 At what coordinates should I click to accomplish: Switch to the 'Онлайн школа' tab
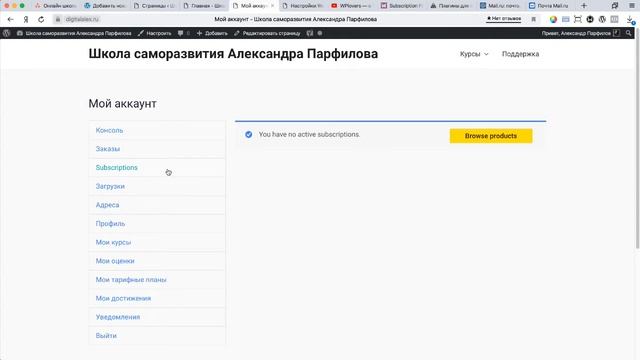[x=56, y=6]
